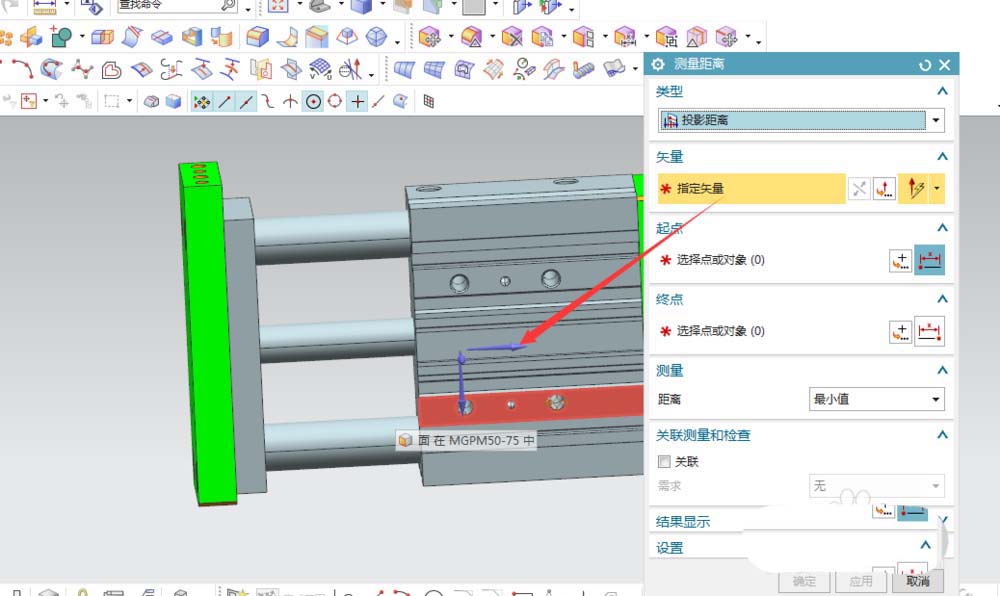
Task: Toggle the Existing Point snap icon
Action: coord(358,101)
